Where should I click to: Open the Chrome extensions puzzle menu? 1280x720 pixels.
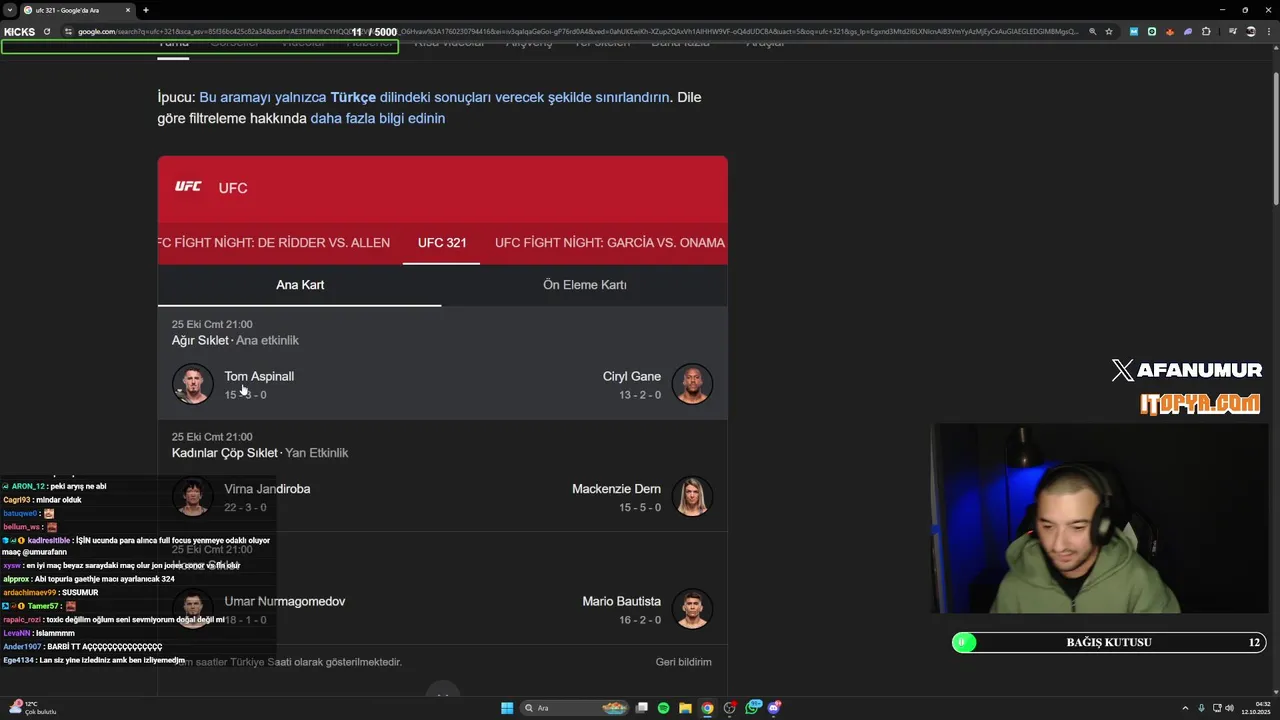[x=1206, y=31]
